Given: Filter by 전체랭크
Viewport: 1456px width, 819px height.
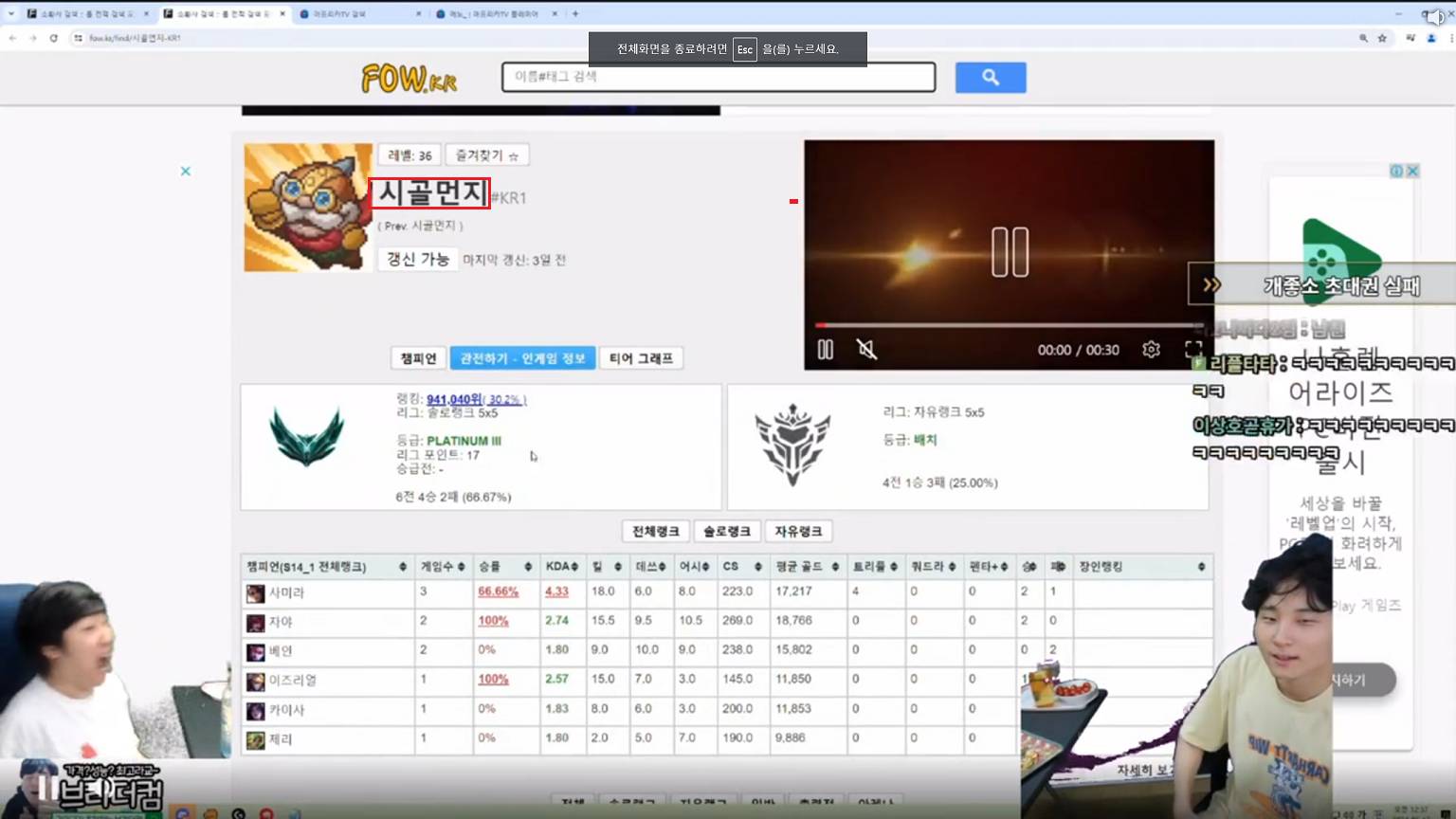Looking at the screenshot, I should pos(655,532).
